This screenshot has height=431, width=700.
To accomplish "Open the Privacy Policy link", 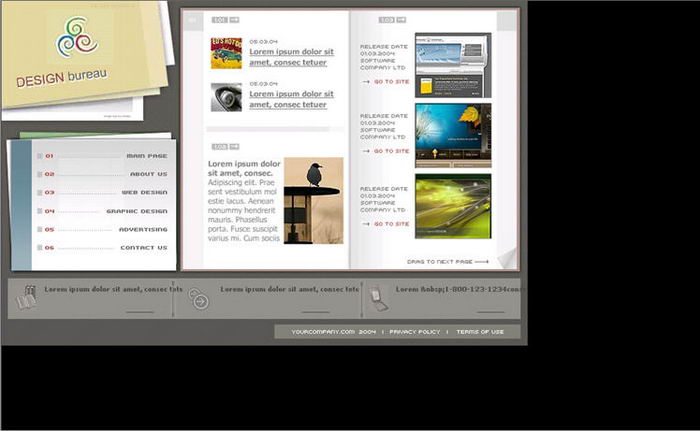I will point(414,331).
